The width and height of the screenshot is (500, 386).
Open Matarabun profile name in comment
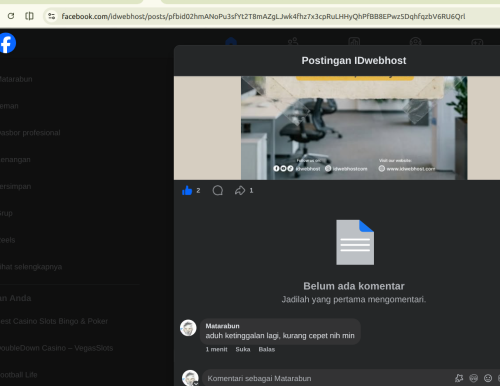222,326
